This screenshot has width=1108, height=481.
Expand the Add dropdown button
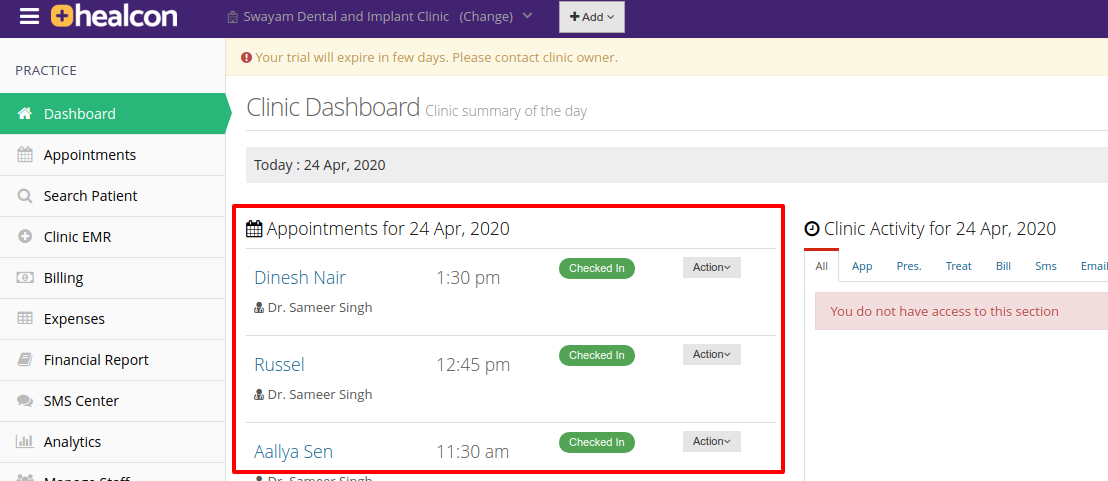pos(591,17)
